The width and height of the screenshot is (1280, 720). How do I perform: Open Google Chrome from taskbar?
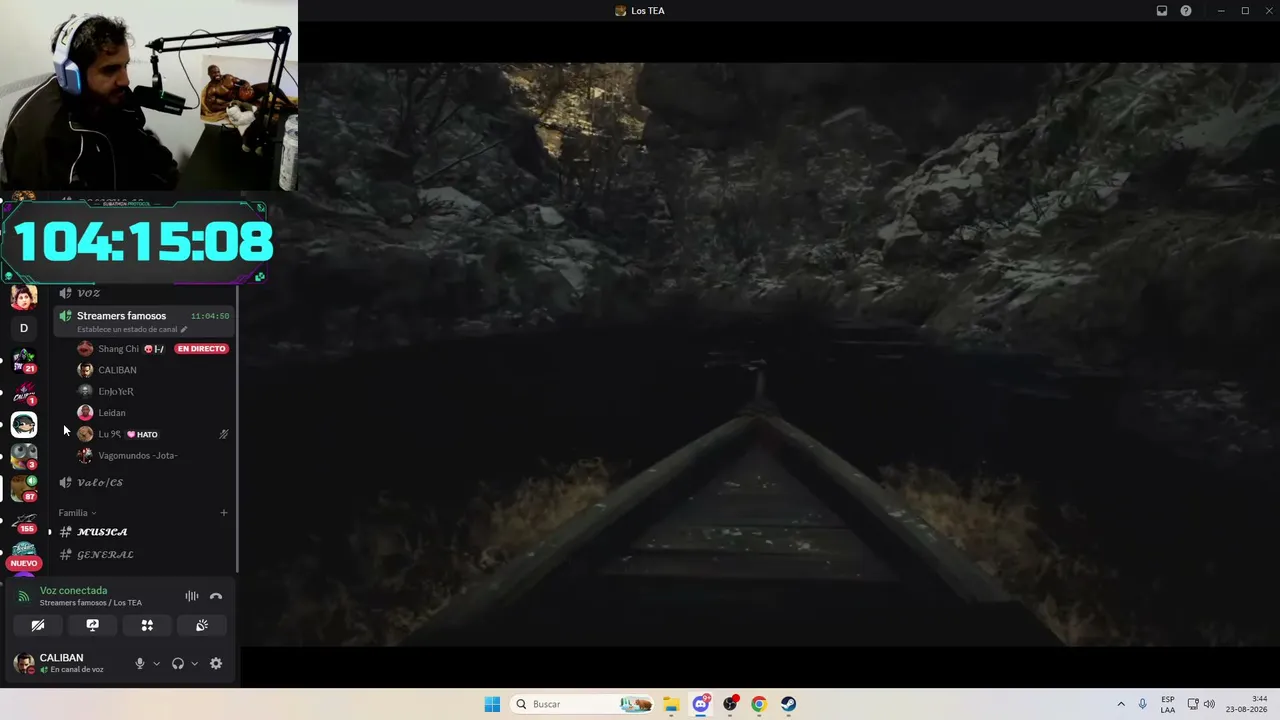click(x=759, y=704)
